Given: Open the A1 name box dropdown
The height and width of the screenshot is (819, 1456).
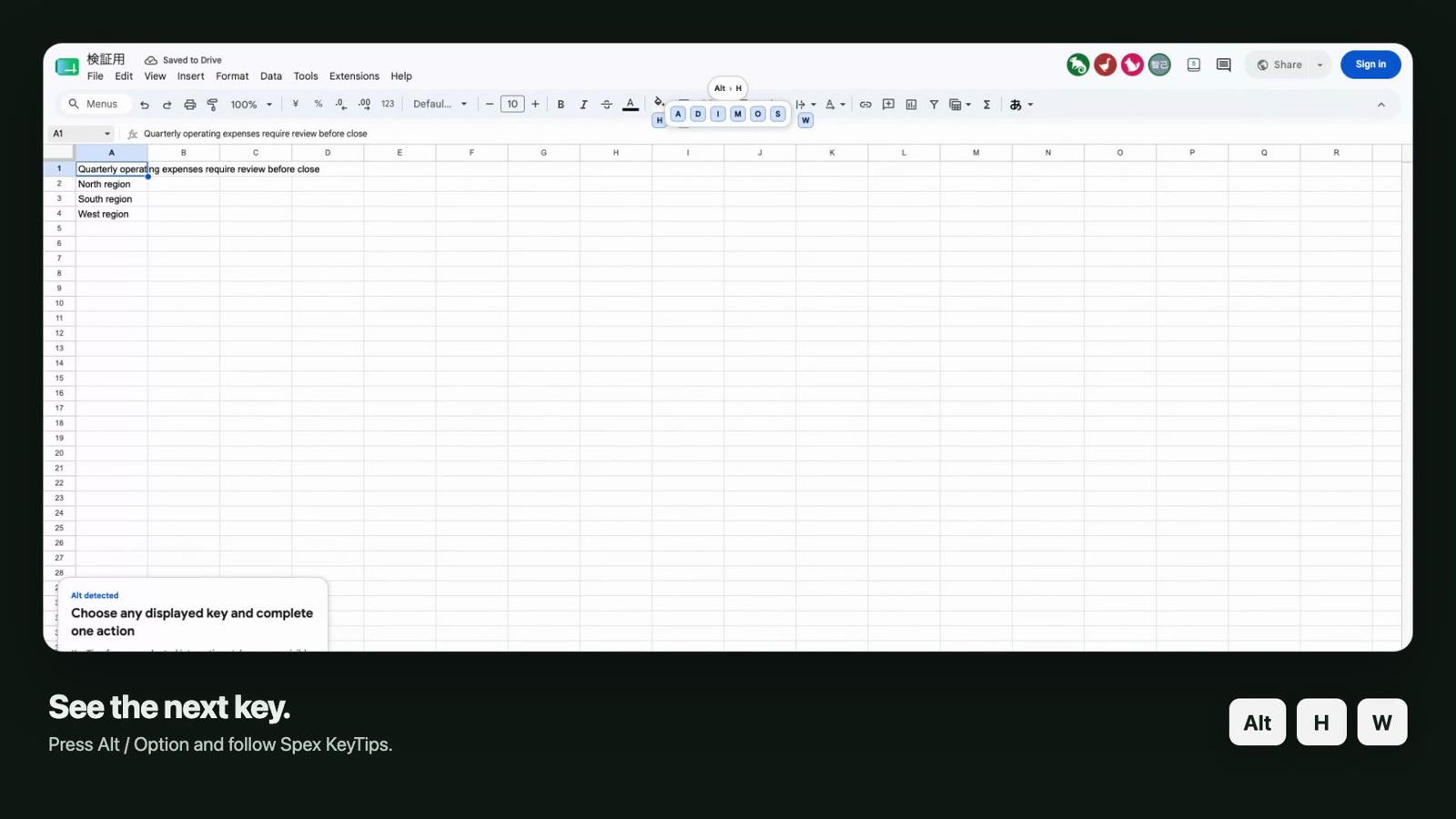Looking at the screenshot, I should pos(106,134).
